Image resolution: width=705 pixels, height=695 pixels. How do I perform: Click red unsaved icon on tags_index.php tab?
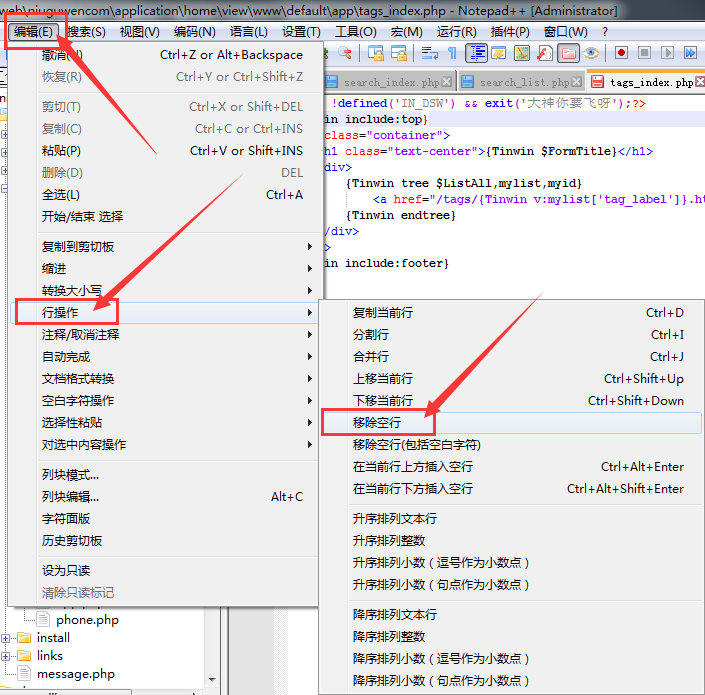pos(598,82)
